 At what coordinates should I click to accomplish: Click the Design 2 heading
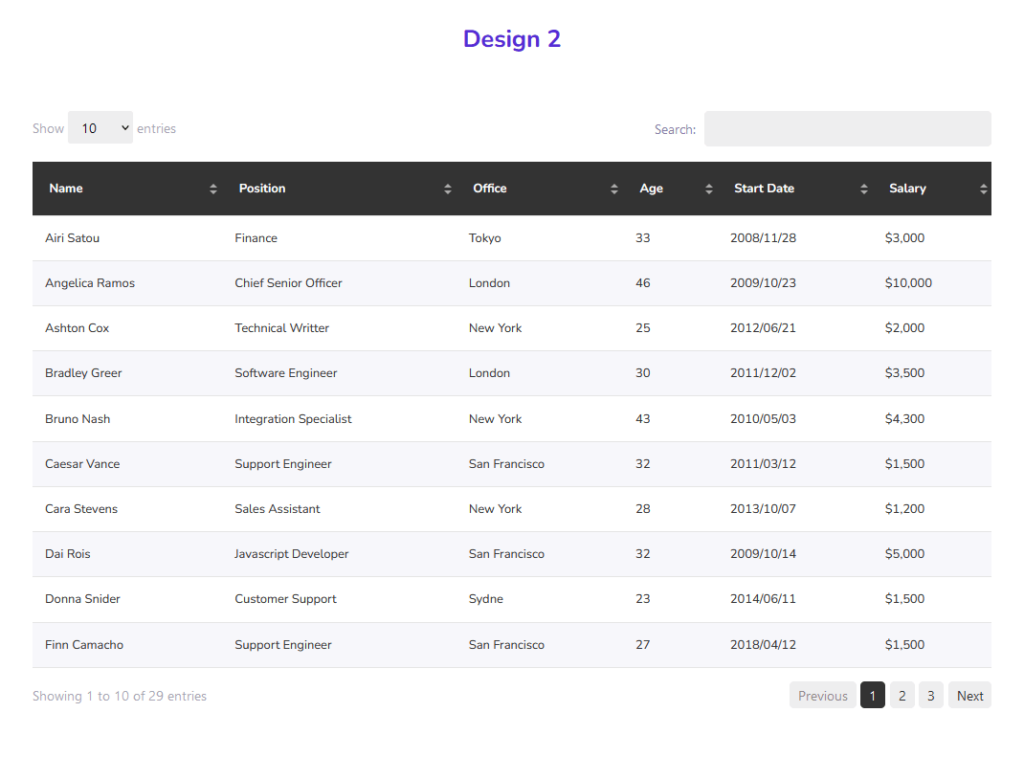tap(512, 39)
